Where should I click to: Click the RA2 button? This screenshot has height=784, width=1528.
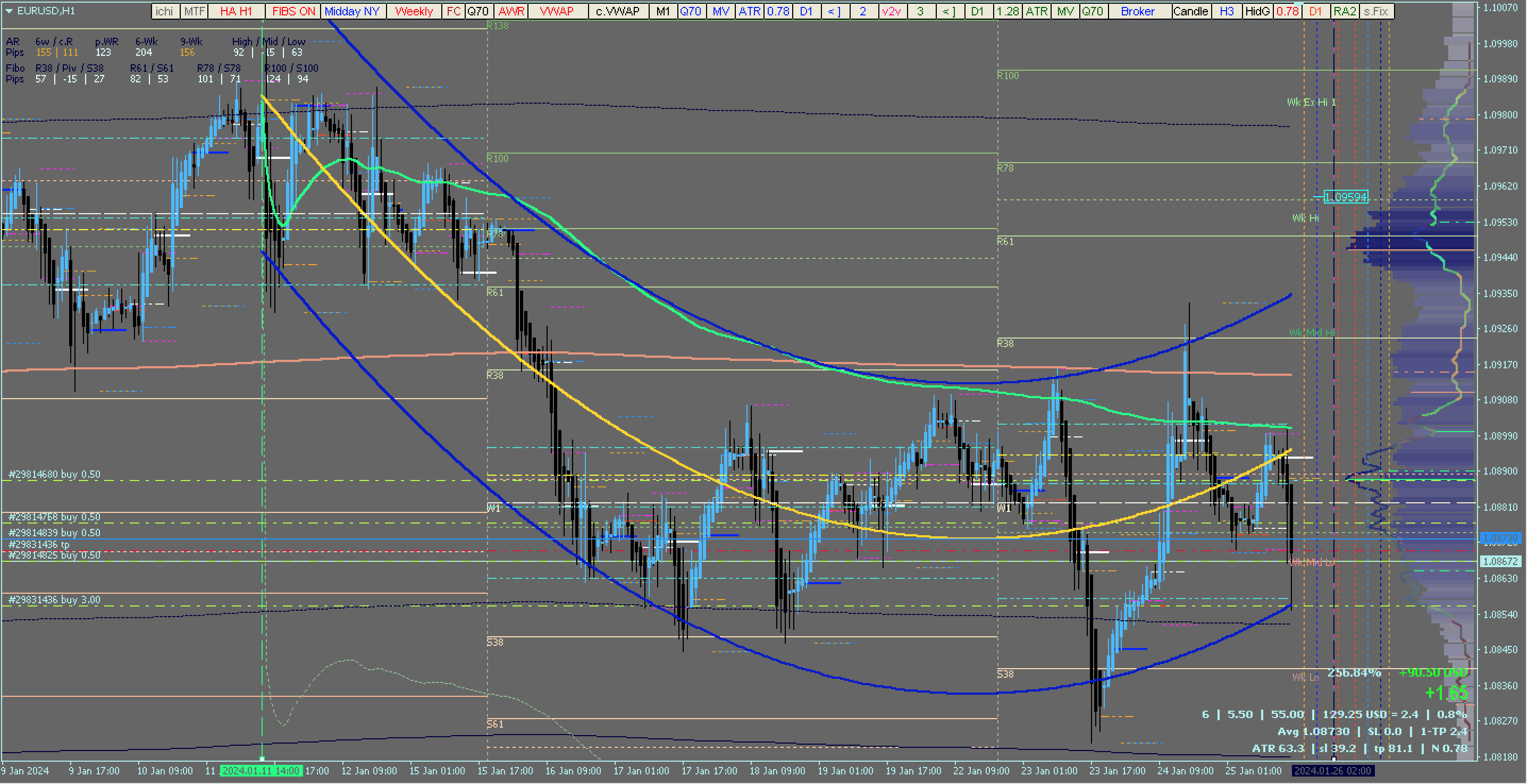[x=1344, y=11]
